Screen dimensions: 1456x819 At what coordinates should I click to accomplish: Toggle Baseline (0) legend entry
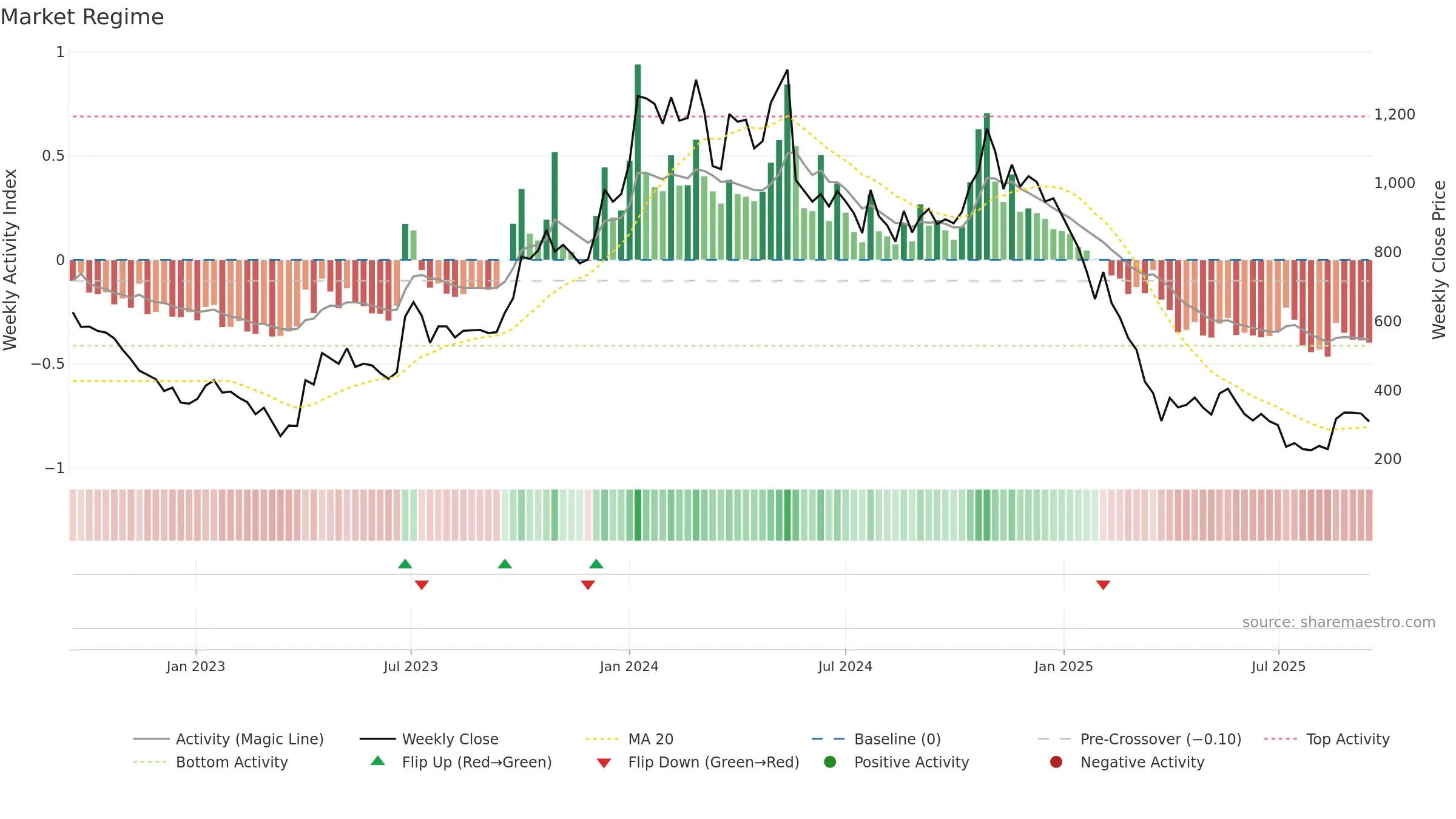tap(876, 739)
